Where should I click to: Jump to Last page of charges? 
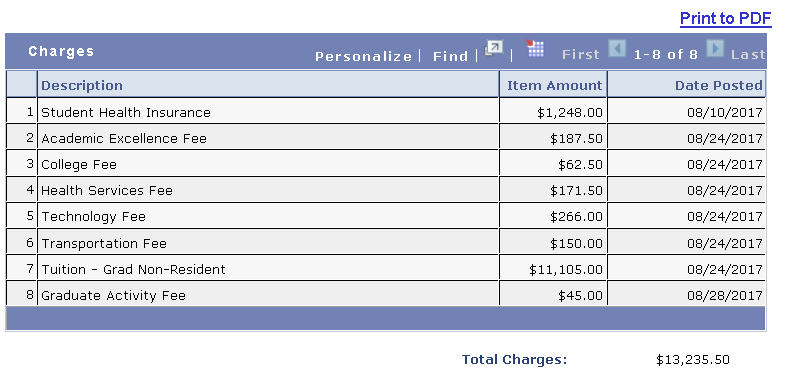pyautogui.click(x=748, y=54)
